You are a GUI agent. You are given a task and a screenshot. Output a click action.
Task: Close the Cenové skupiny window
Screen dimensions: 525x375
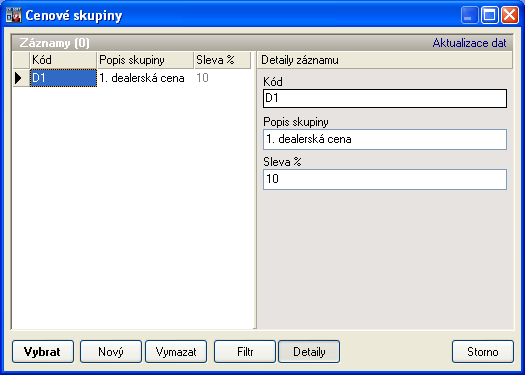click(x=510, y=15)
